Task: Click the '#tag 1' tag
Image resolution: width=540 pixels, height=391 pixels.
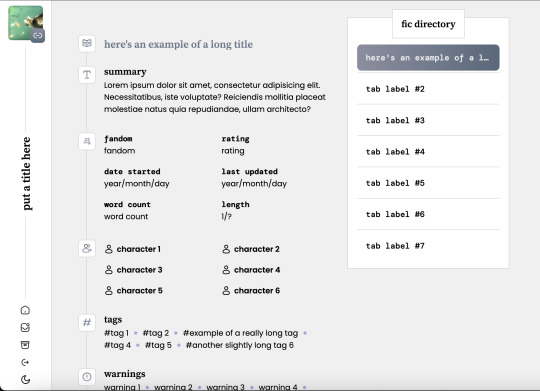Action: coord(116,333)
